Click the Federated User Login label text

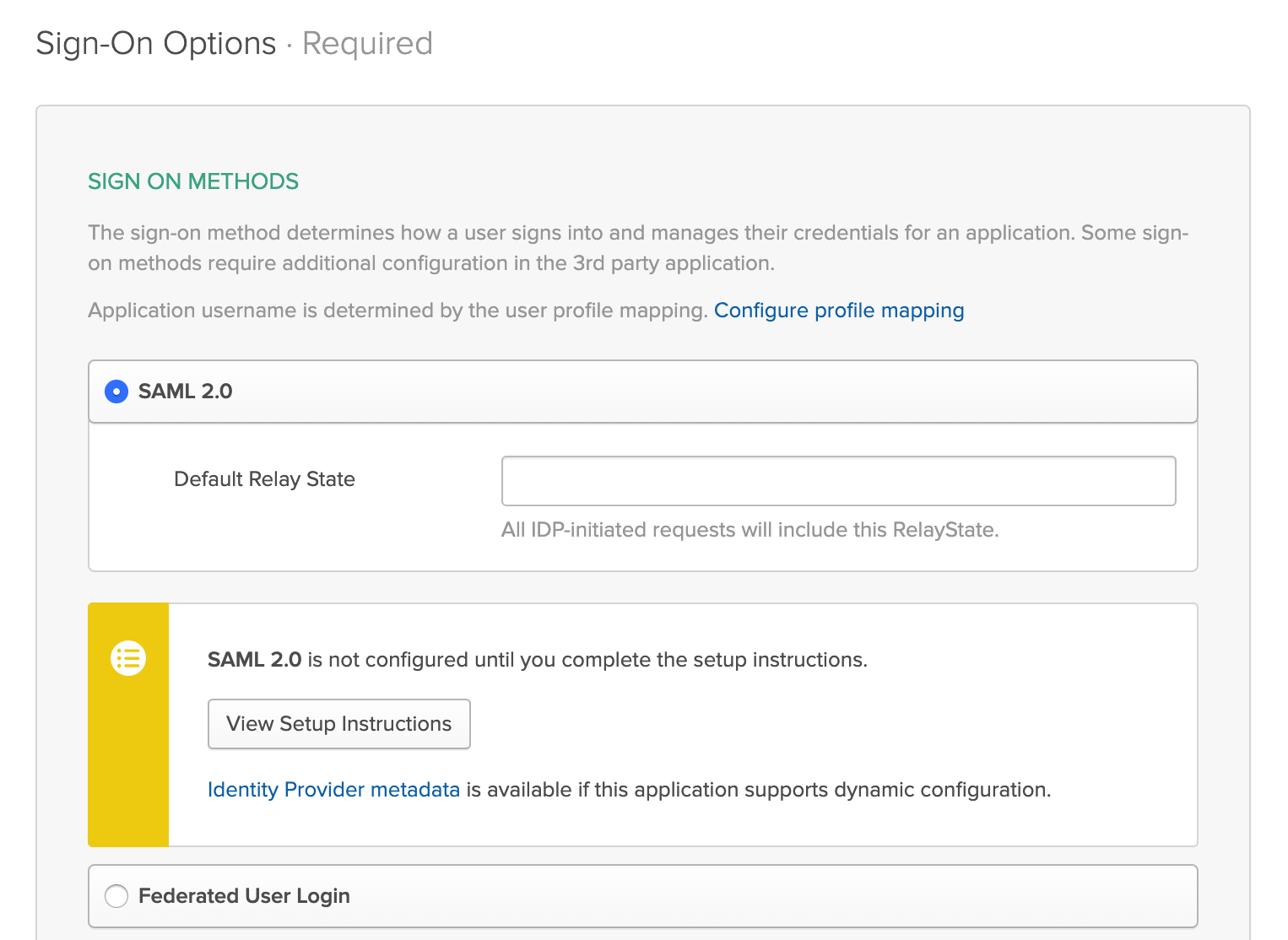(244, 896)
